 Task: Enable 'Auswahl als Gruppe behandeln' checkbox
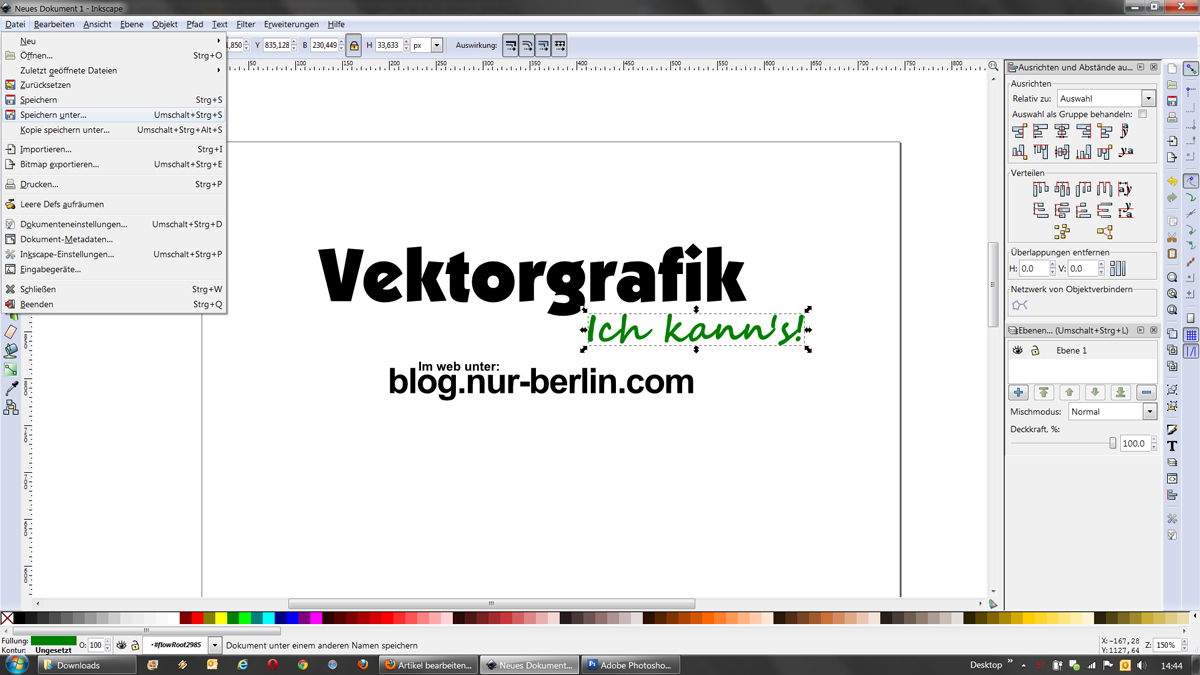(1143, 114)
